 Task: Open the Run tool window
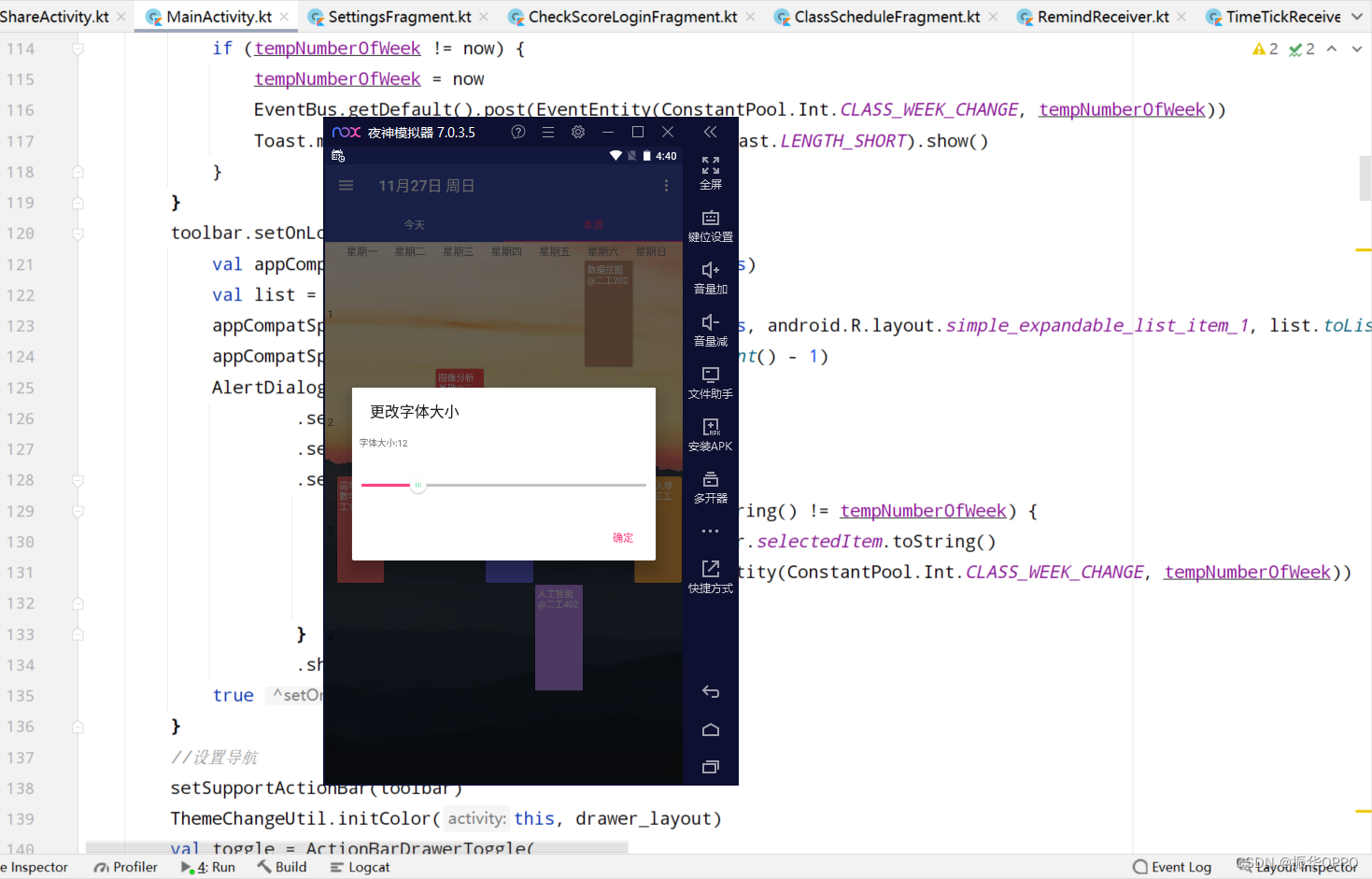coord(208,867)
